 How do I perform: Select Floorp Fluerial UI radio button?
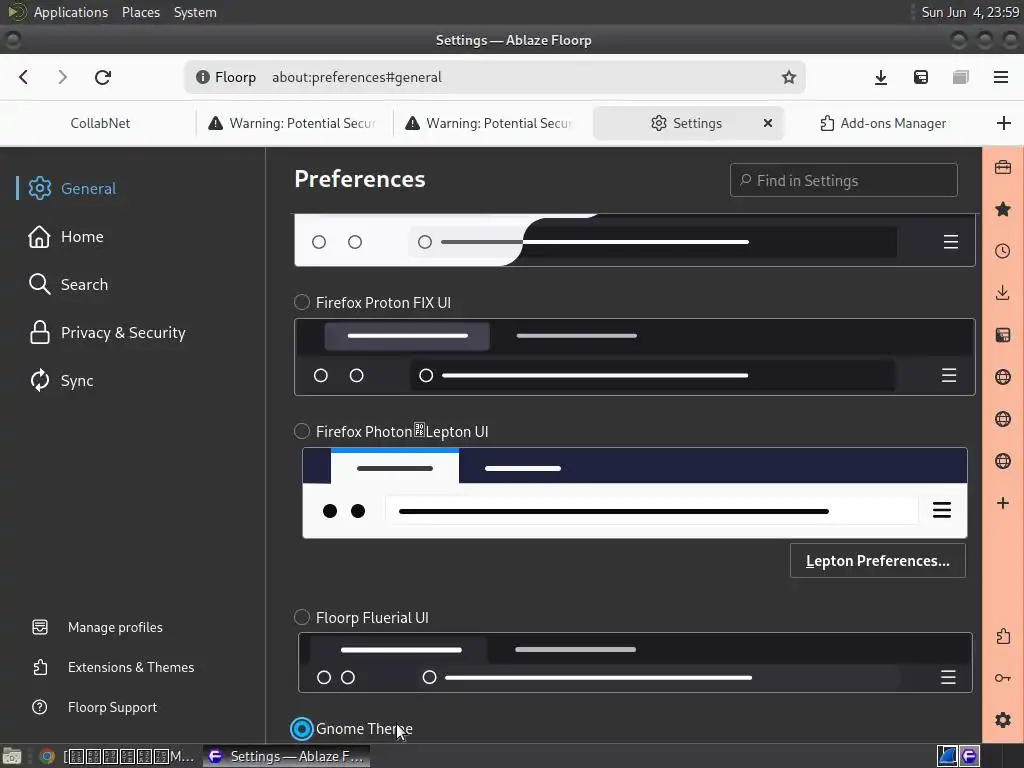302,617
